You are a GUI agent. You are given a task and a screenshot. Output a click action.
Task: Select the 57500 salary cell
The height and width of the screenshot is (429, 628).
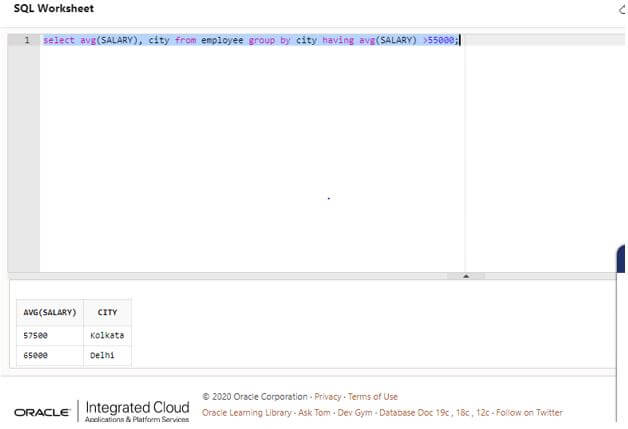(x=50, y=335)
